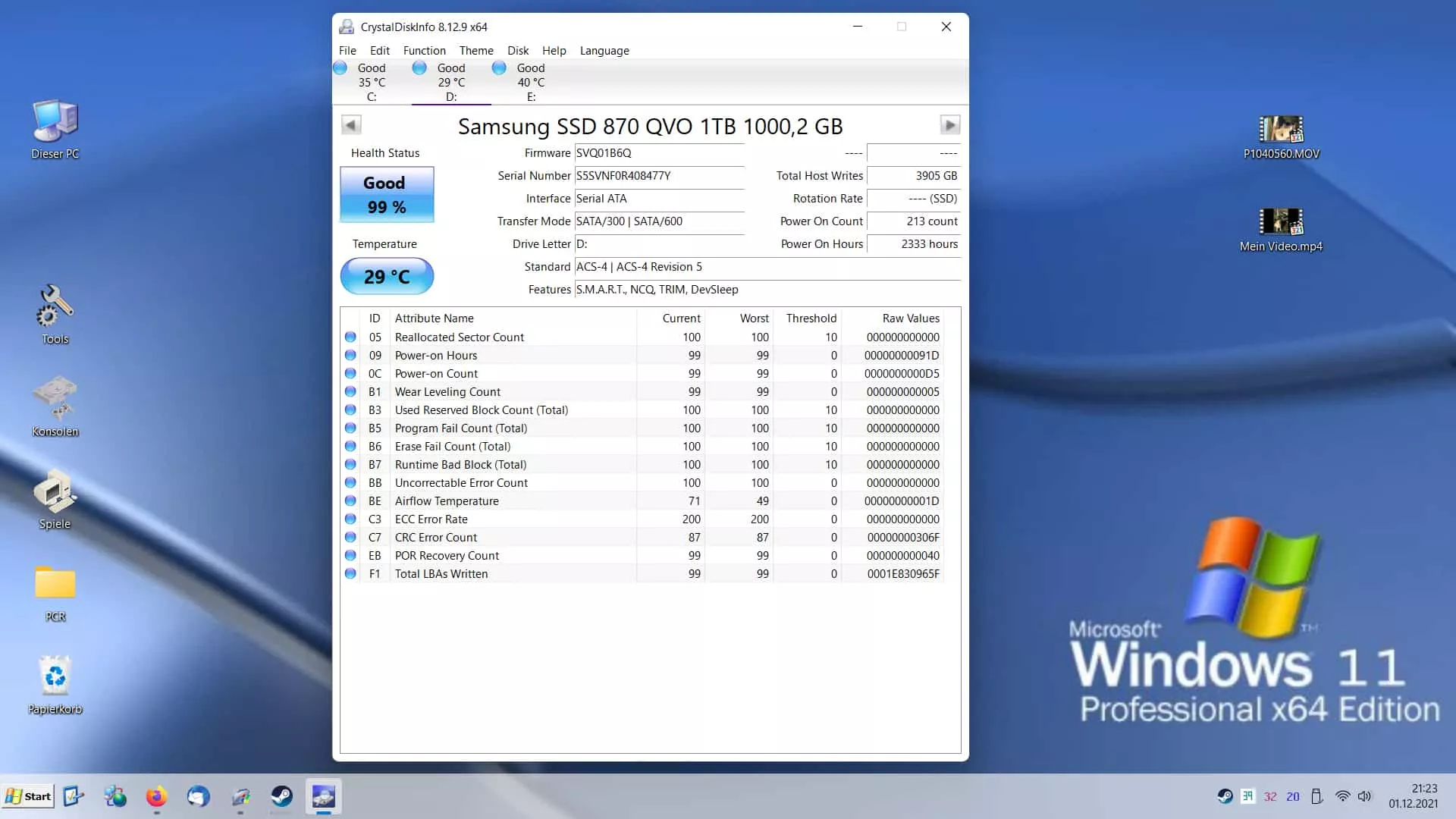Click the Features field
Viewport: 1456px width, 819px height.
767,290
